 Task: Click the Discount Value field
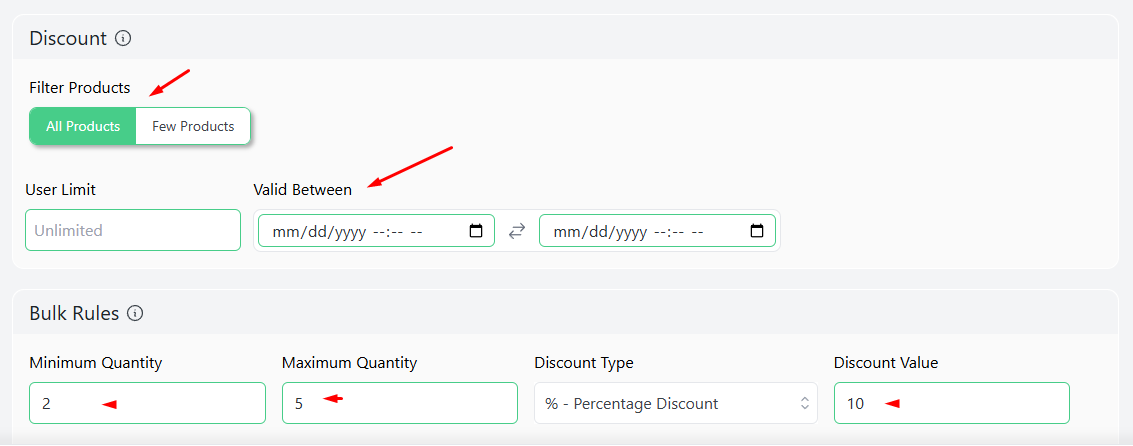click(952, 403)
